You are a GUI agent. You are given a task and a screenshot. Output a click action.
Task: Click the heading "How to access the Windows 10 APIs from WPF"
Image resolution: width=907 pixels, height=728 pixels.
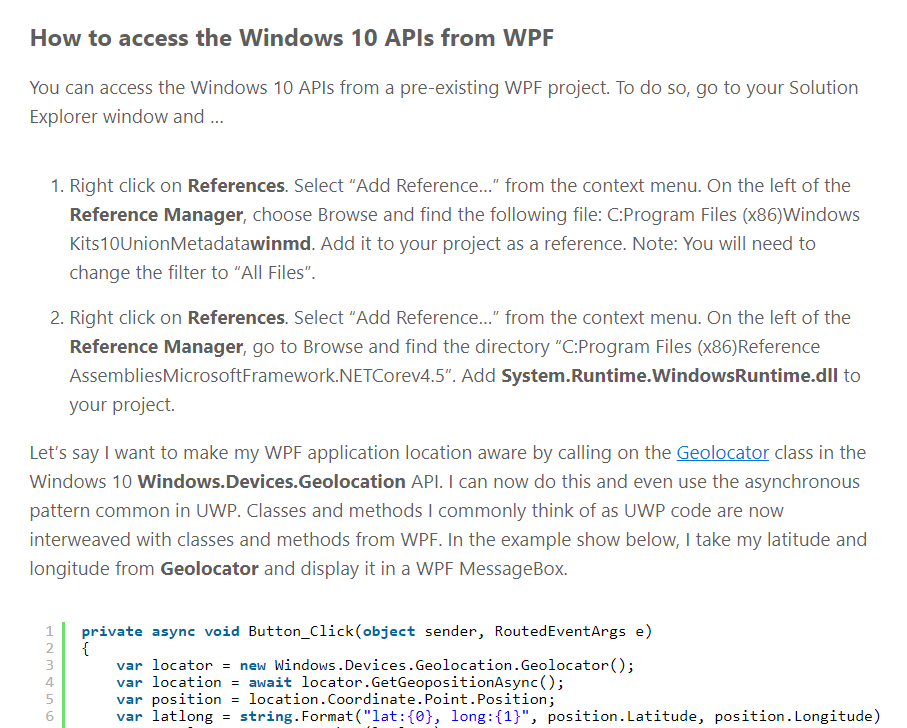pos(292,38)
